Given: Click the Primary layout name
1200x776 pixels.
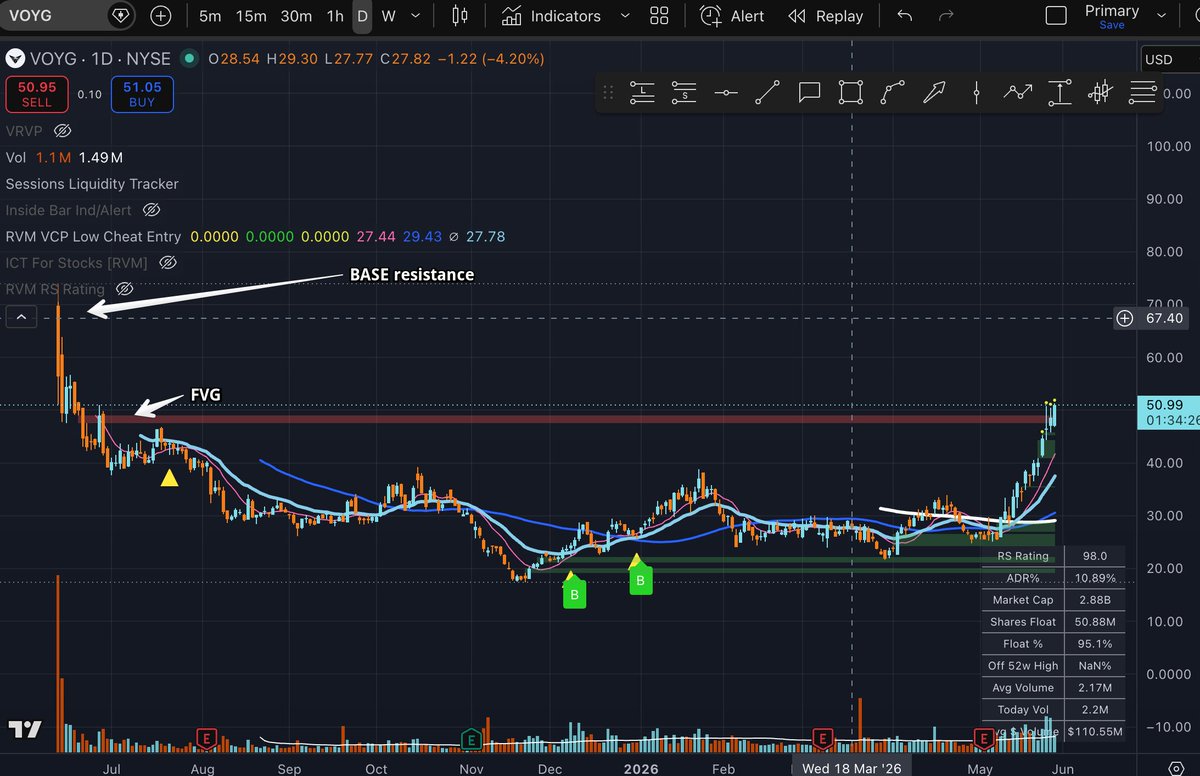Looking at the screenshot, I should coord(1111,10).
